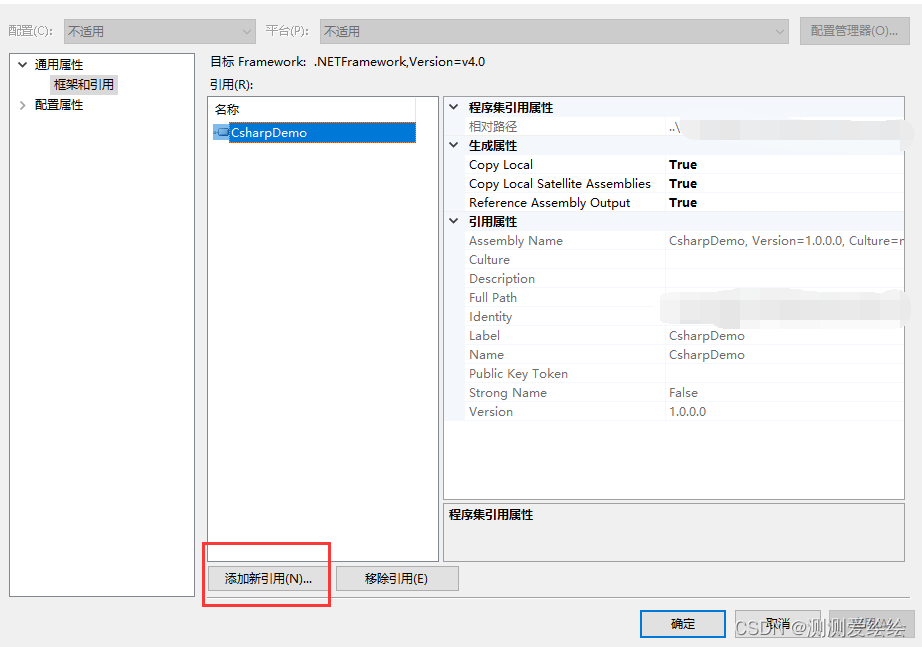Collapse the 程序集引用属性 property group
The image size is (922, 647).
(453, 107)
